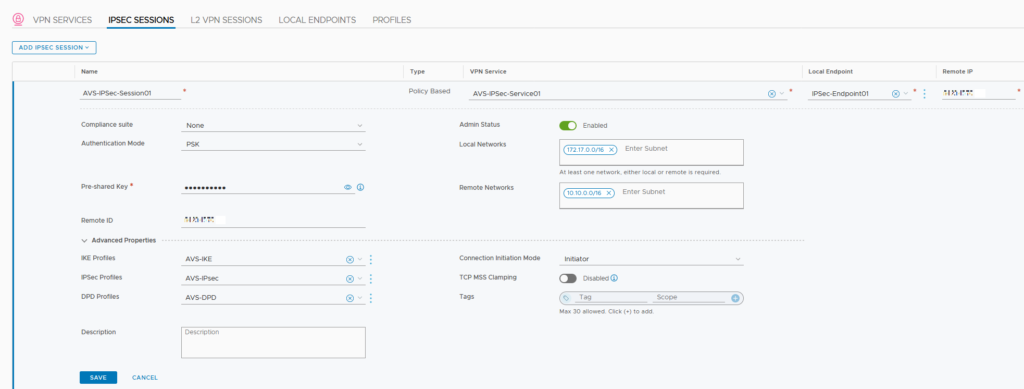Open the Authentication Mode PSK dropdown
The image size is (1024, 389).
[273, 144]
